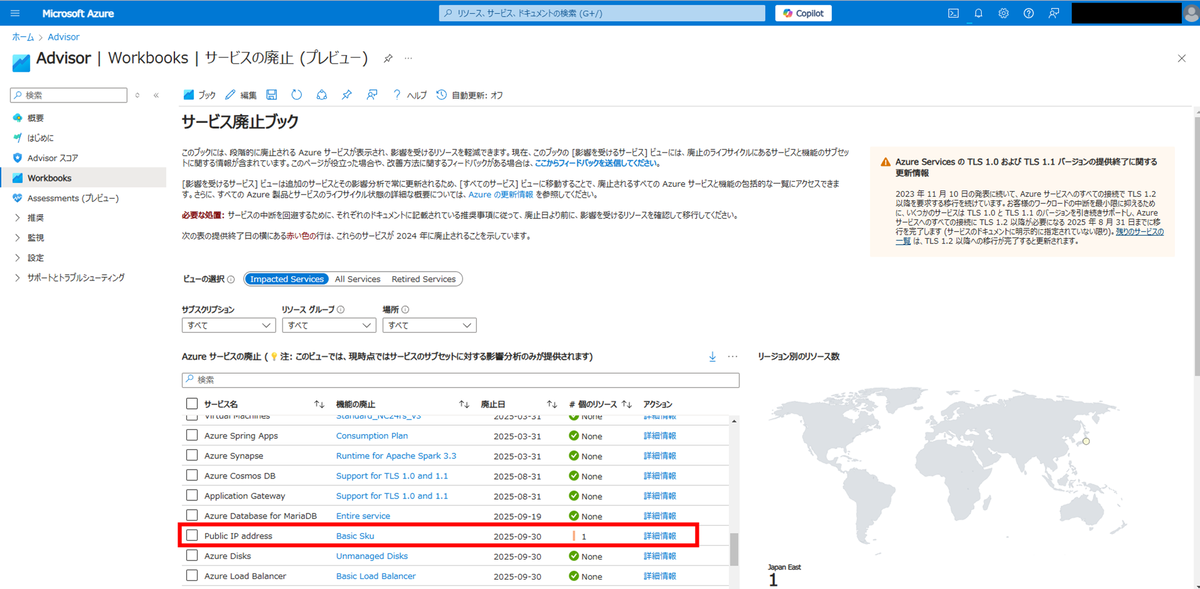The height and width of the screenshot is (589, 1200).
Task: Sort by the 廃止日 column arrows
Action: click(552, 404)
